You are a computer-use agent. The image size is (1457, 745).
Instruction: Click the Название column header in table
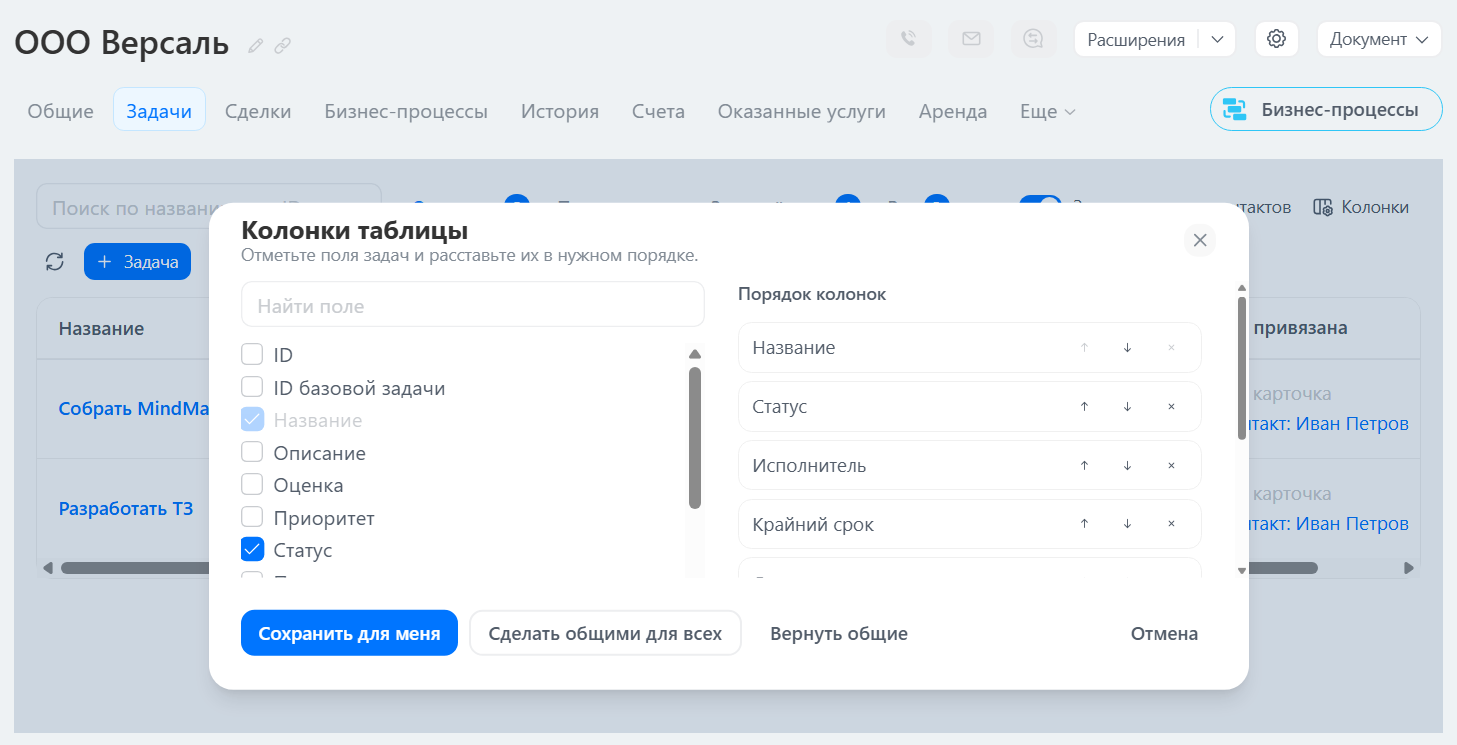coord(101,328)
